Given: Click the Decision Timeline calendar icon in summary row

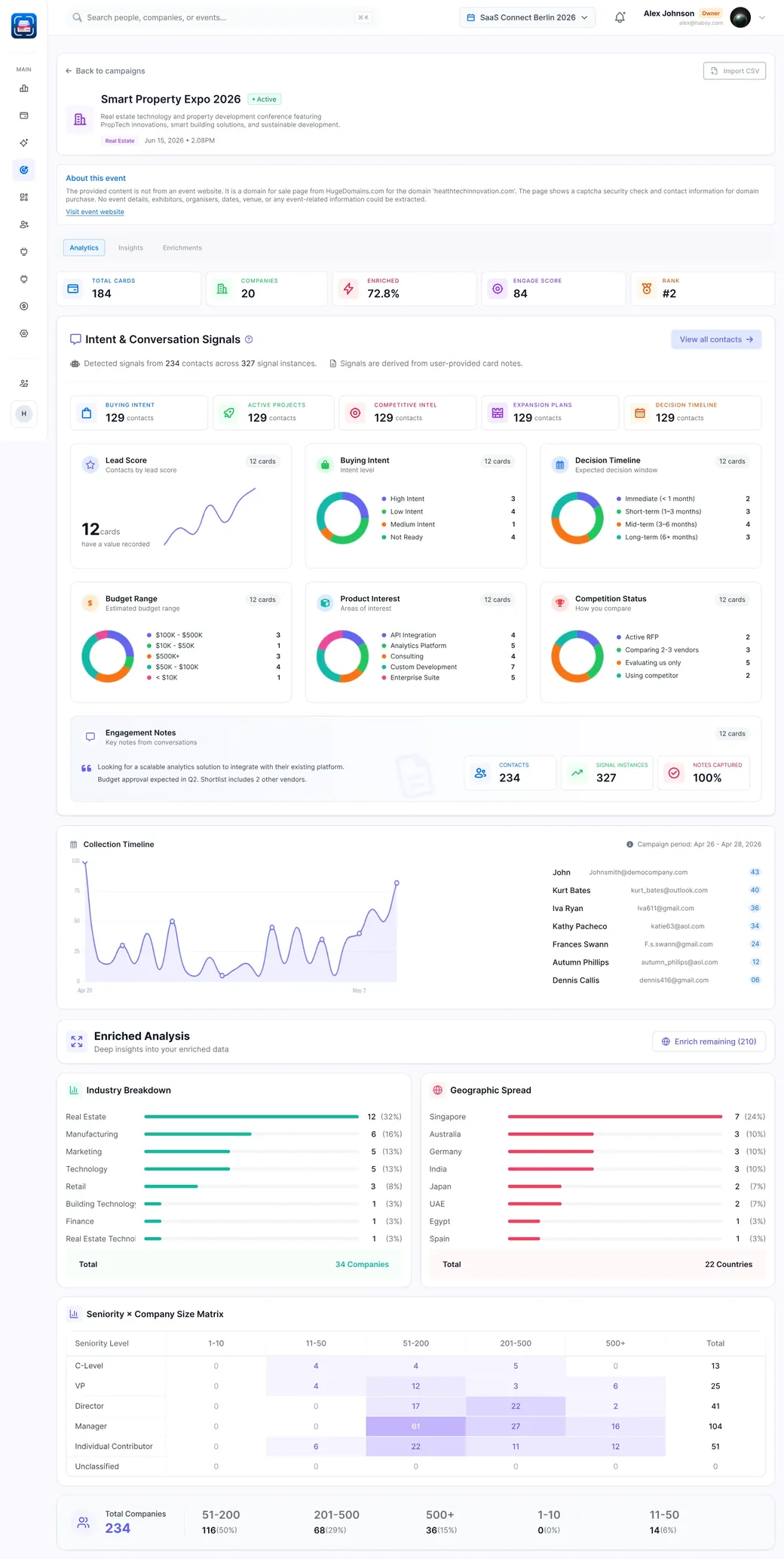Looking at the screenshot, I should coord(640,413).
